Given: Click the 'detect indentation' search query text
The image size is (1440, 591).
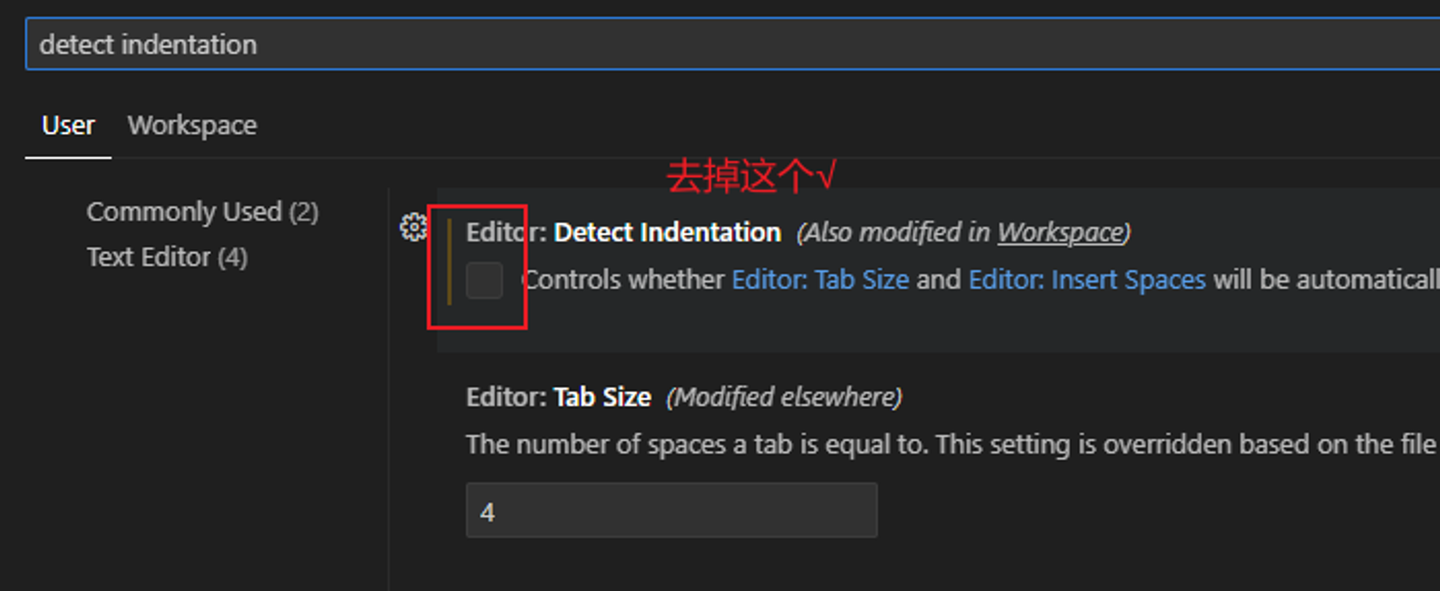Looking at the screenshot, I should 147,44.
